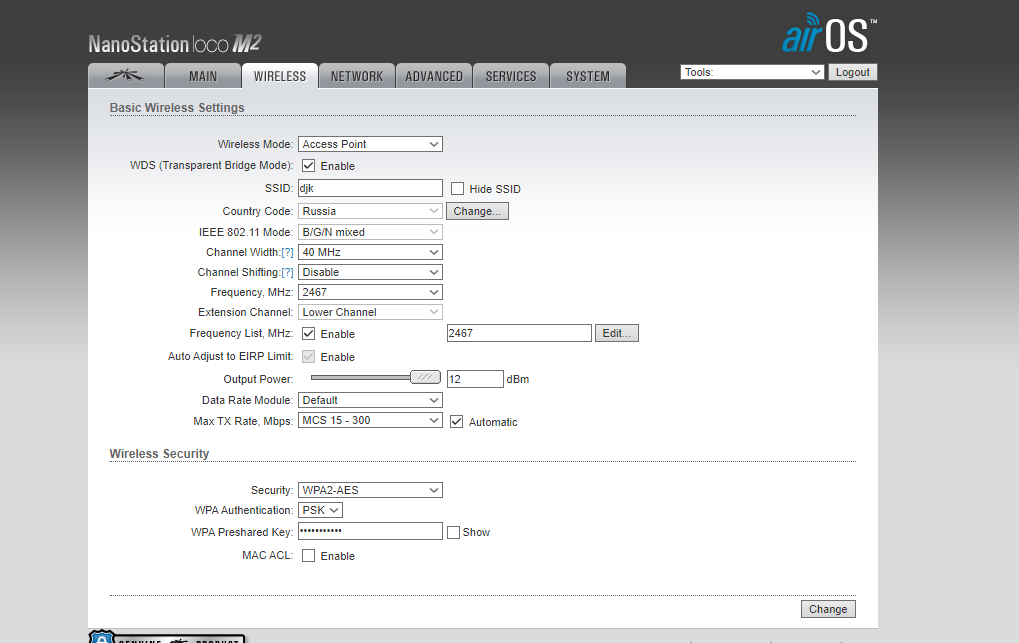Enable the MAC ACL checkbox
Image resolution: width=1019 pixels, height=643 pixels.
tap(309, 556)
